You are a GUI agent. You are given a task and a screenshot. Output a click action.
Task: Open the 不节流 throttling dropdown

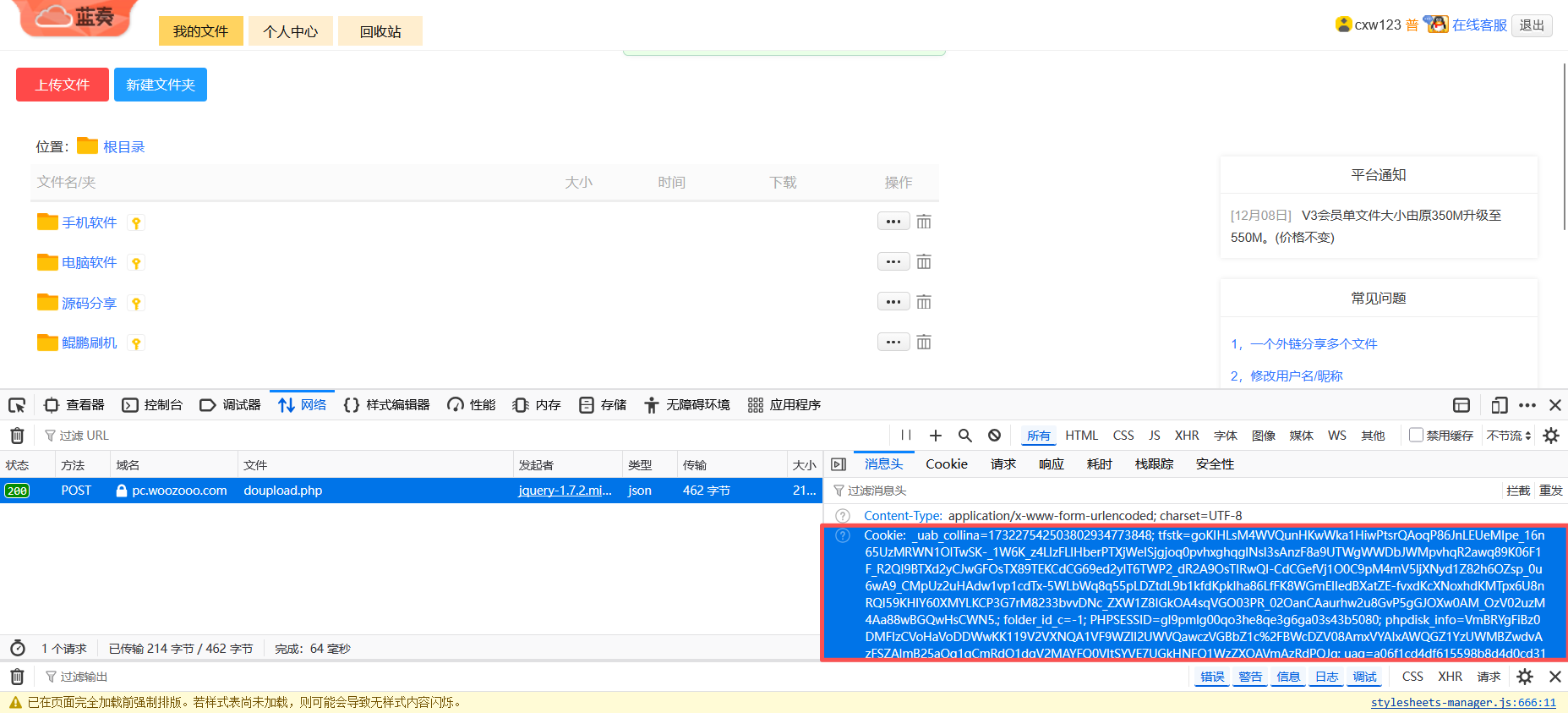[1509, 436]
